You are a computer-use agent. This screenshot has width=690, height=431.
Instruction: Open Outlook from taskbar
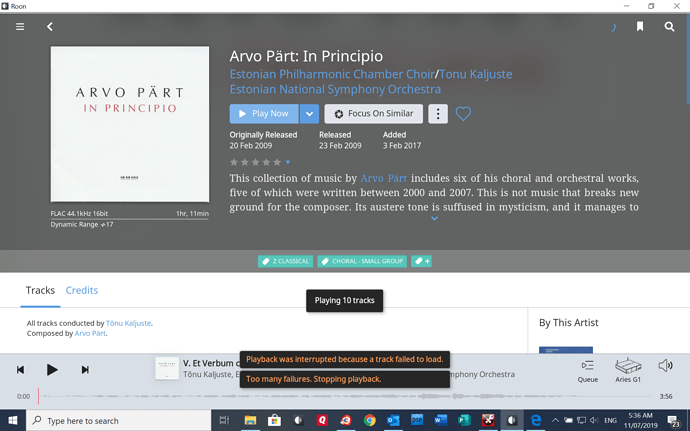393,420
